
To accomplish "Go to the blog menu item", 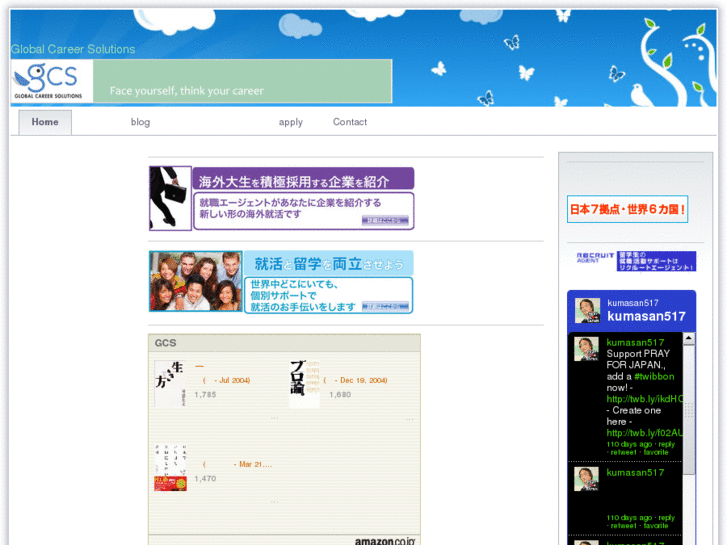I will click(x=140, y=122).
